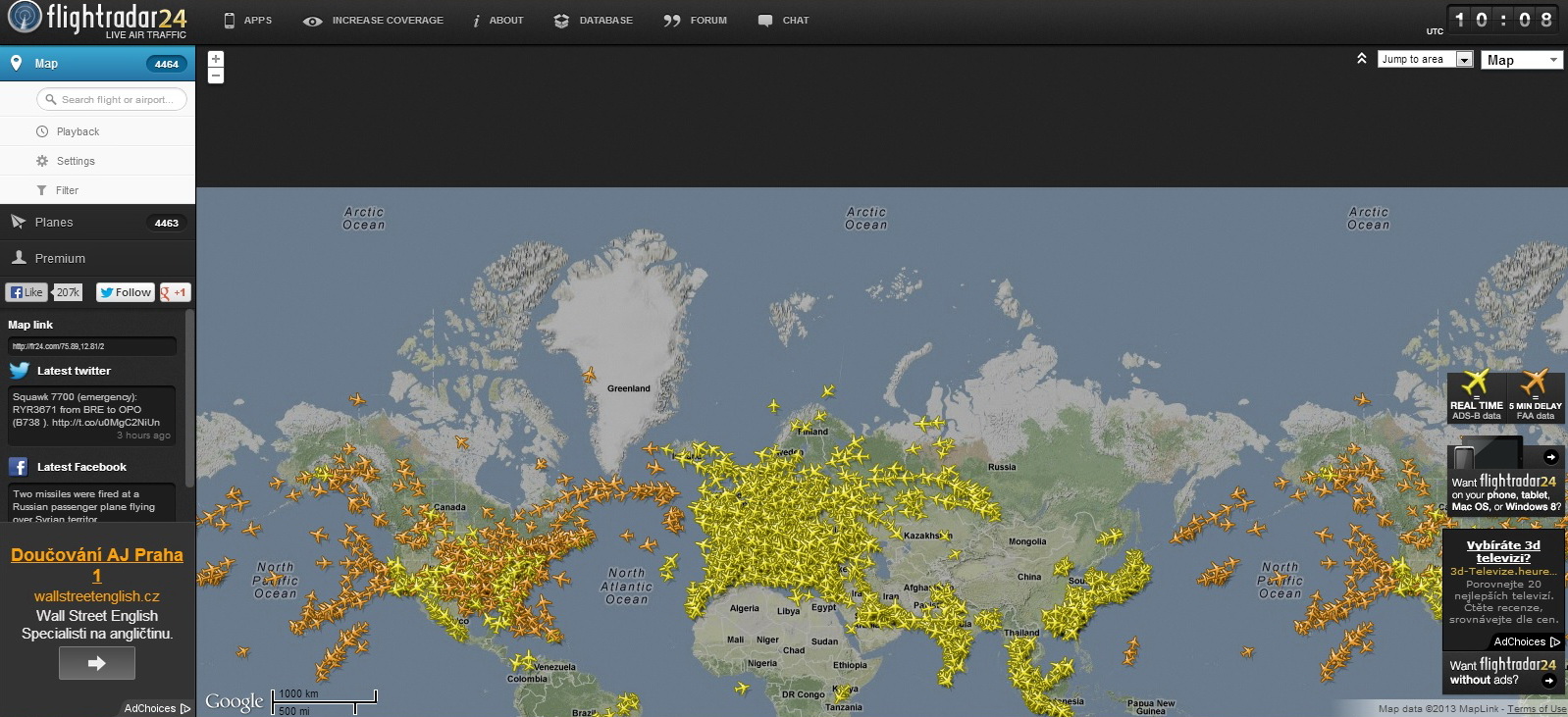Click the Map link URL field
This screenshot has height=717, width=1568.
(x=92, y=346)
